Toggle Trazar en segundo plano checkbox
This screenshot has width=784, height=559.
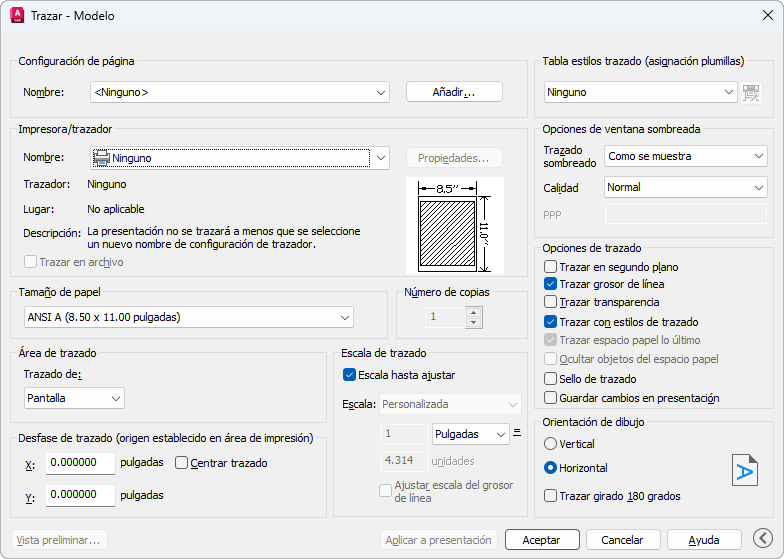pos(551,267)
